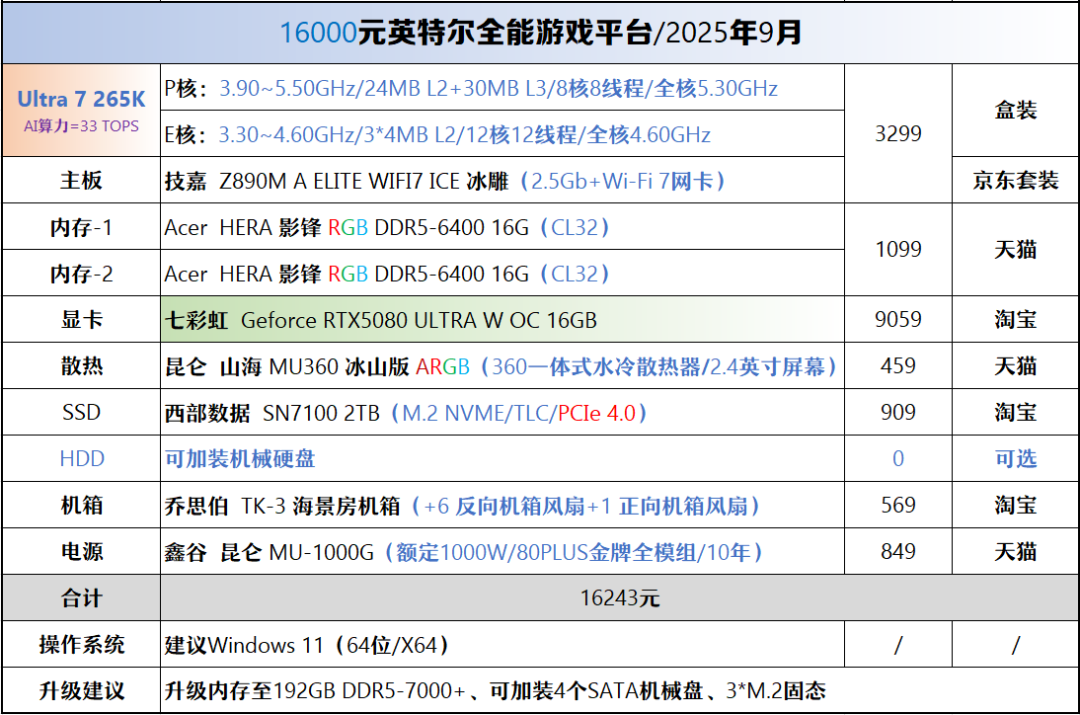This screenshot has height=715, width=1080.
Task: Click the 技嘉 Z890M A ELITE motherboard entry
Action: tap(445, 181)
